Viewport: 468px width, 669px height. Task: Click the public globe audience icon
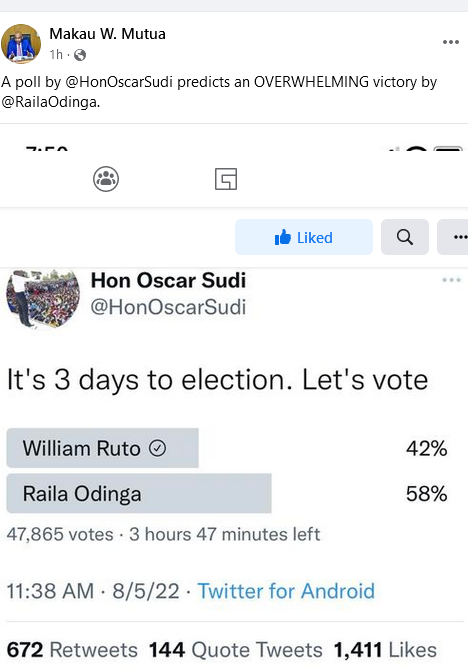tap(80, 55)
